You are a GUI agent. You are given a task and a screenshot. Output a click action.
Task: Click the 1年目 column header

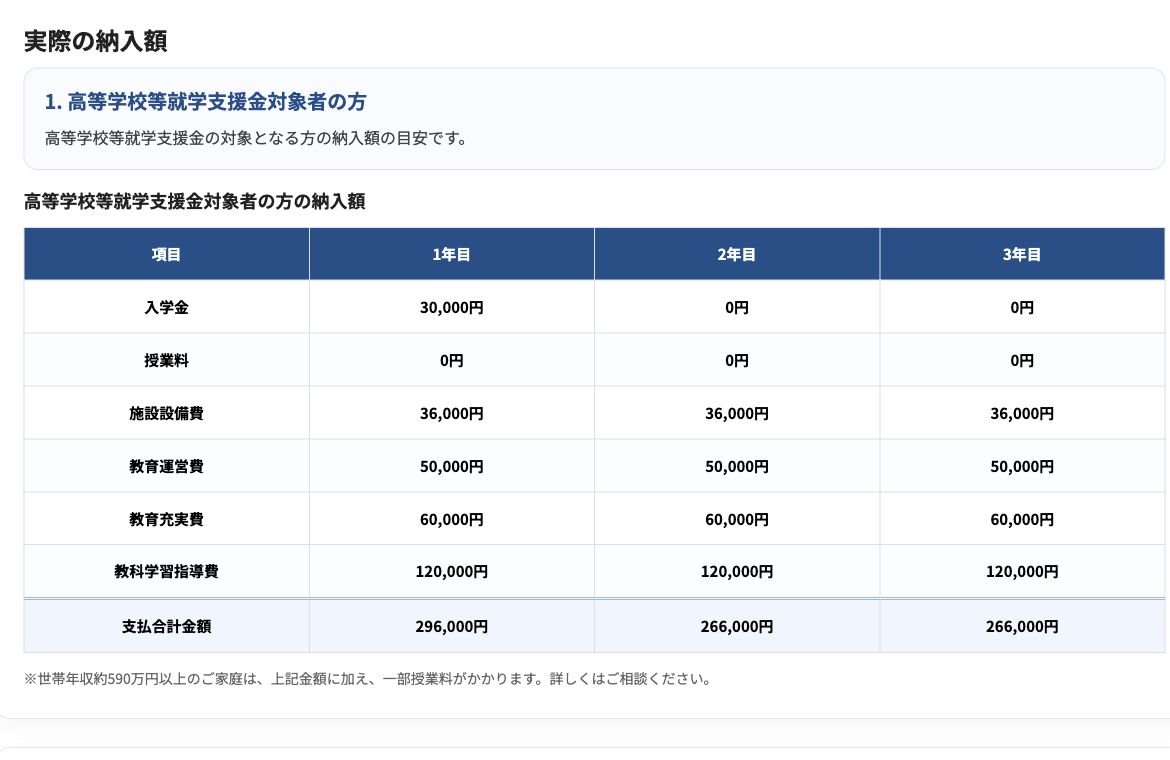451,254
